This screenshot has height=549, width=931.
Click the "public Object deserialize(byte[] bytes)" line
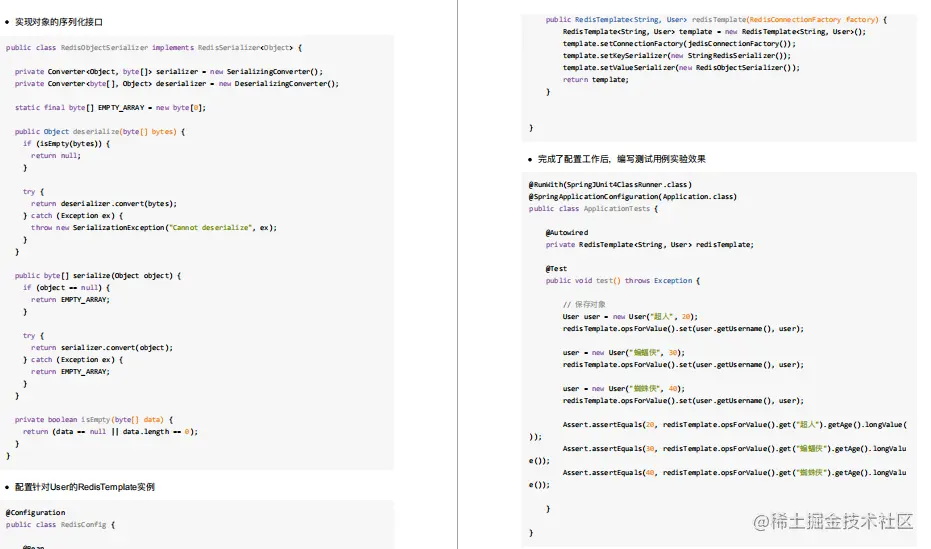(100, 132)
